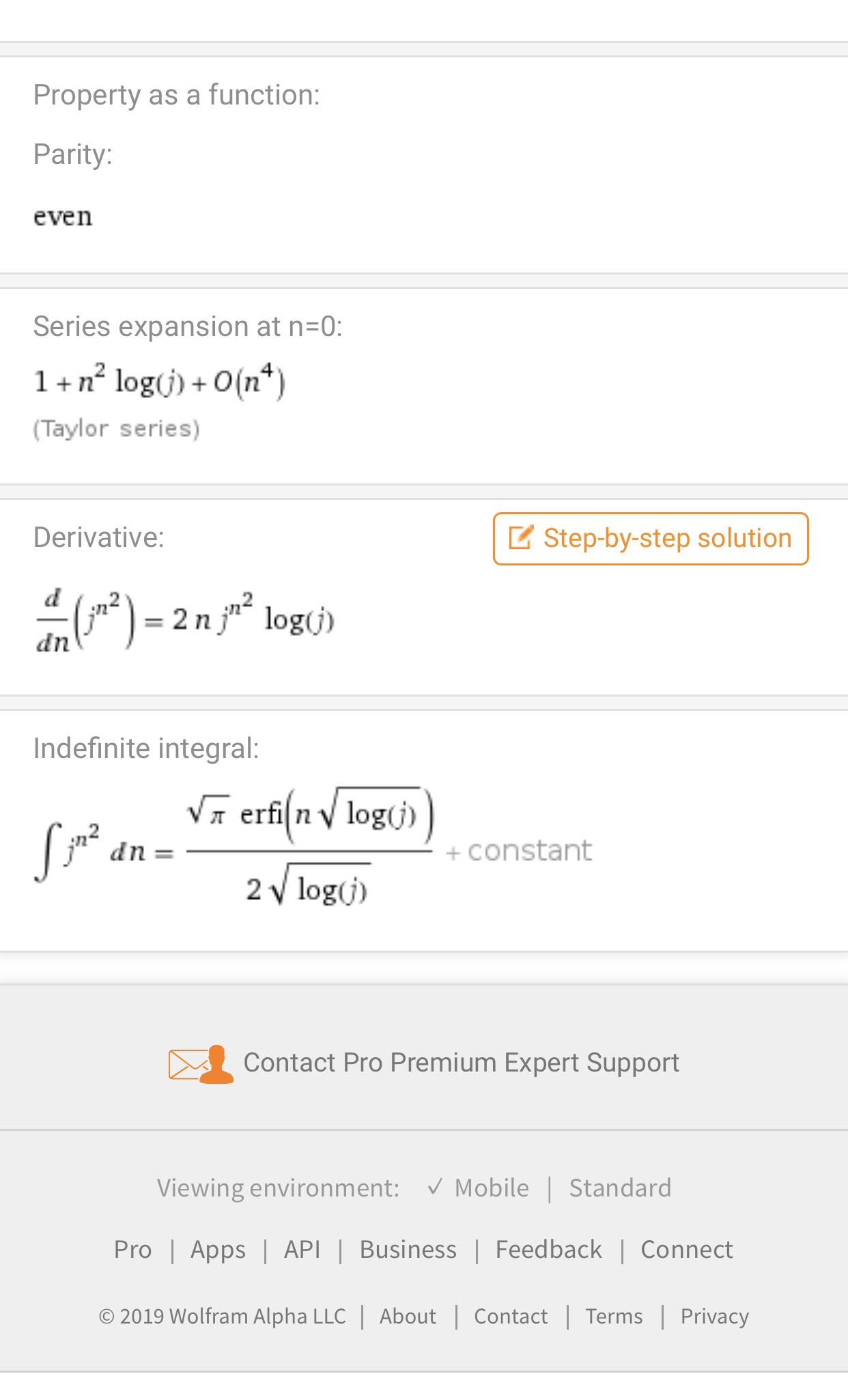View the Privacy policy link
Image resolution: width=848 pixels, height=1400 pixels.
[x=714, y=1316]
